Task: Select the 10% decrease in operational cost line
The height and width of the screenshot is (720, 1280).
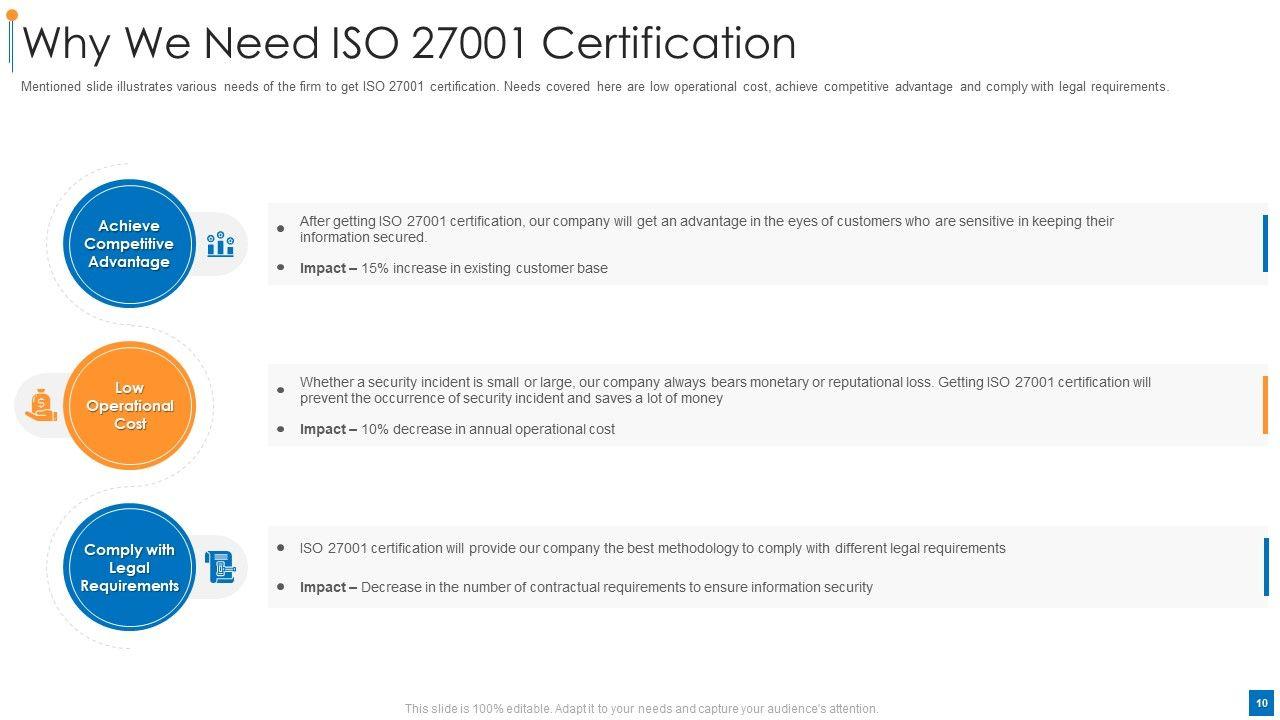Action: click(457, 429)
